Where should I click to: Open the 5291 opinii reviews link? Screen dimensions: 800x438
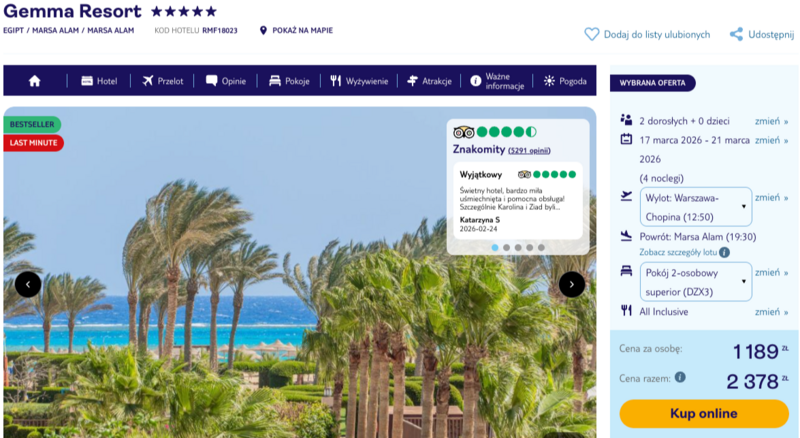529,151
